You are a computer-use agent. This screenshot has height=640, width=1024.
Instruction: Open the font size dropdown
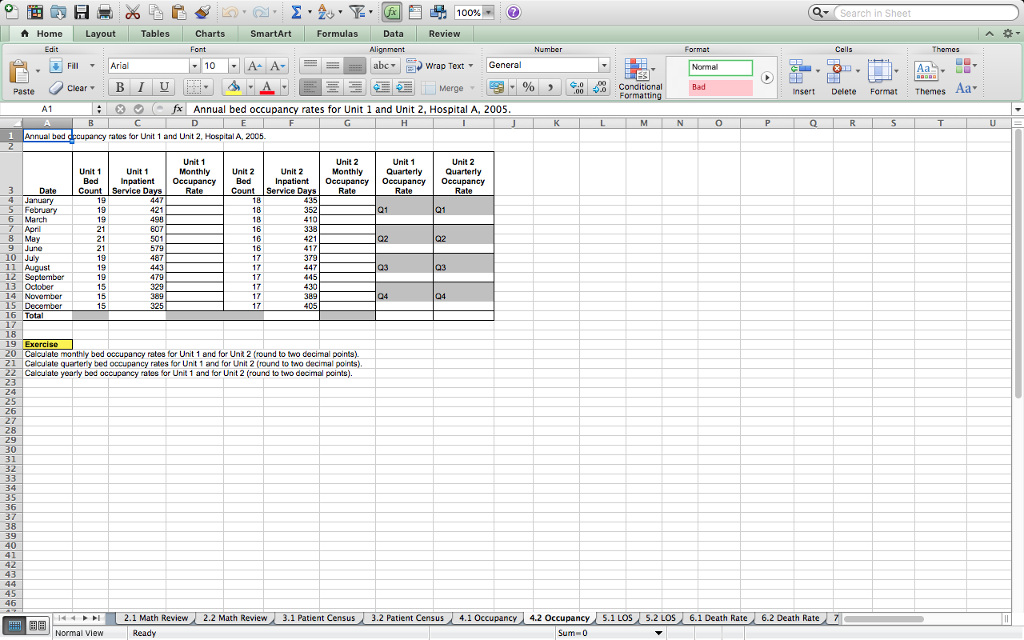coord(232,65)
